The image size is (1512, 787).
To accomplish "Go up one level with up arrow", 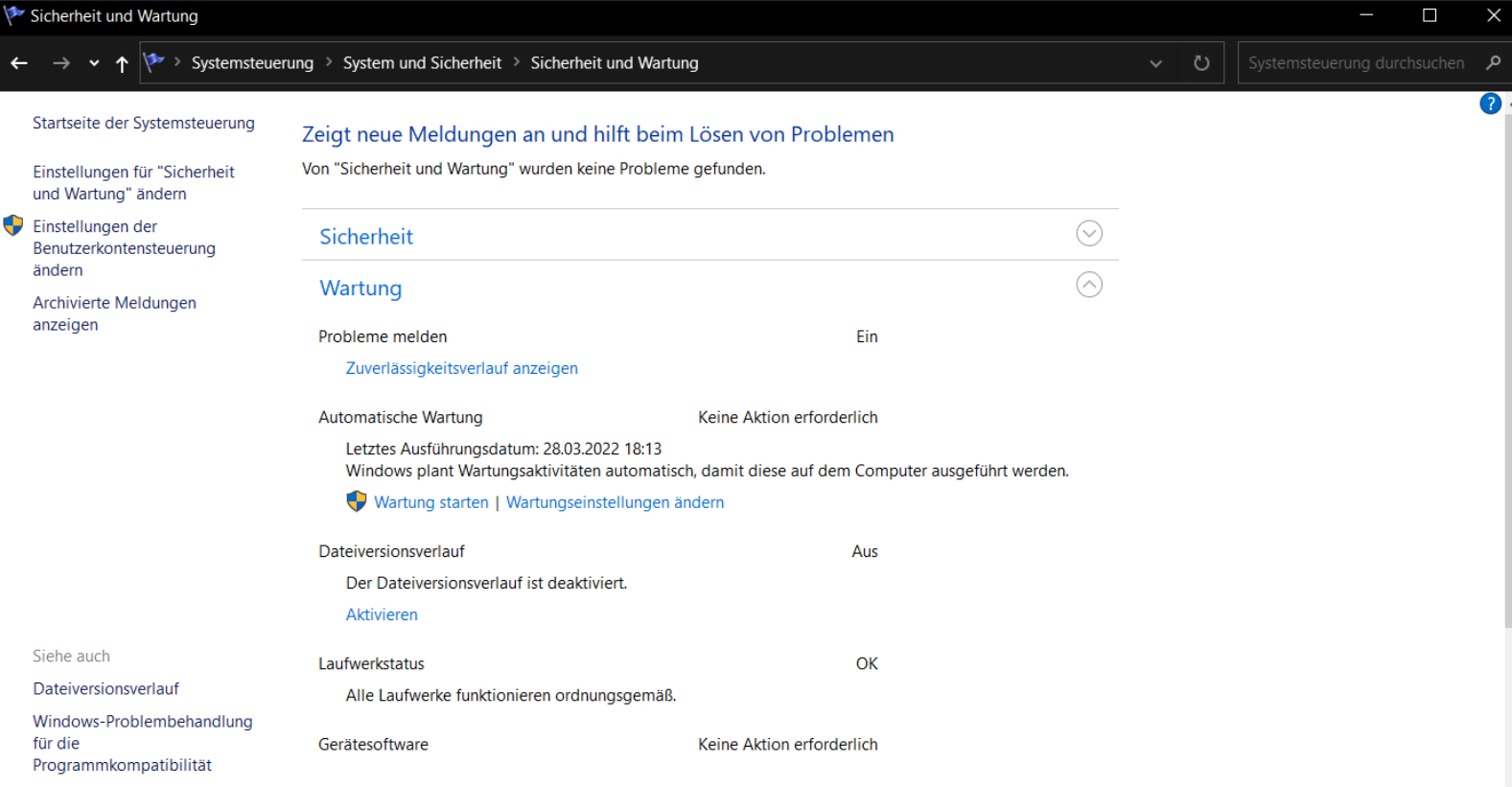I will [122, 63].
